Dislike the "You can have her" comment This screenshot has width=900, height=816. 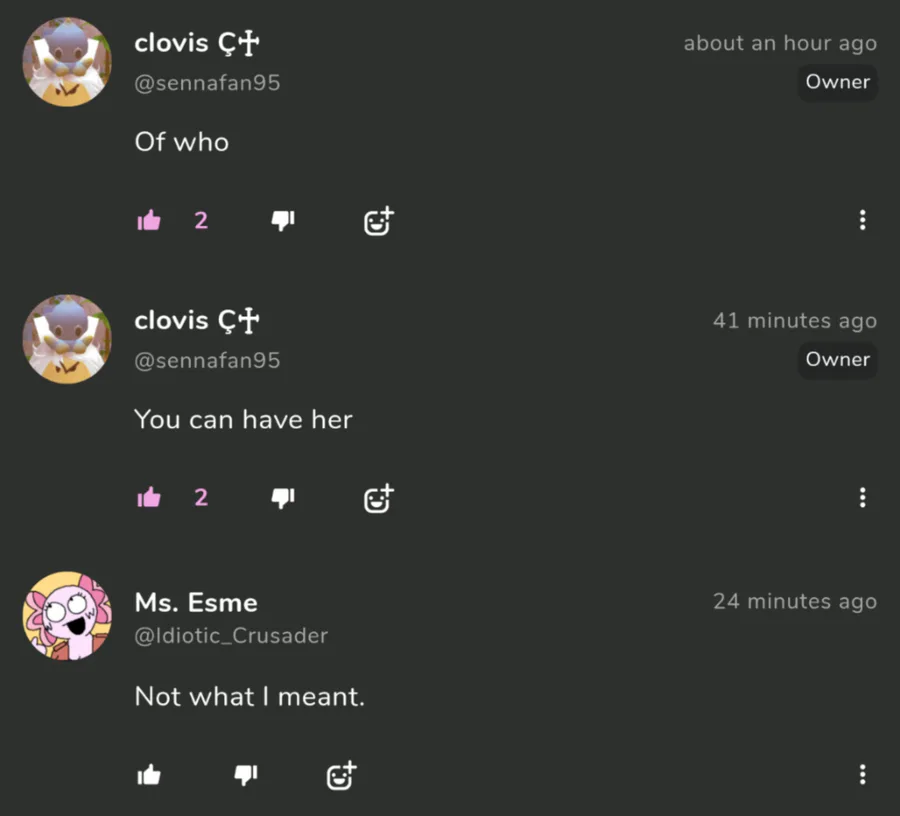283,498
